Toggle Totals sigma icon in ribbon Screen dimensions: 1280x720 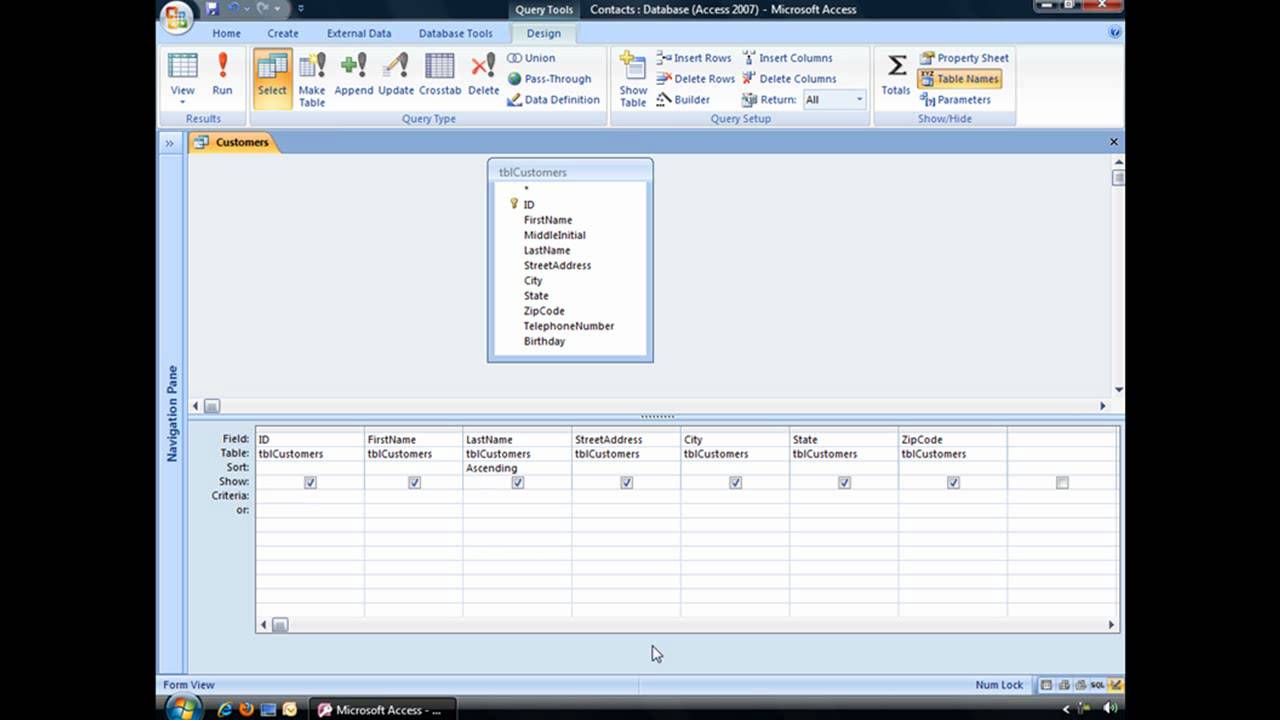point(896,76)
